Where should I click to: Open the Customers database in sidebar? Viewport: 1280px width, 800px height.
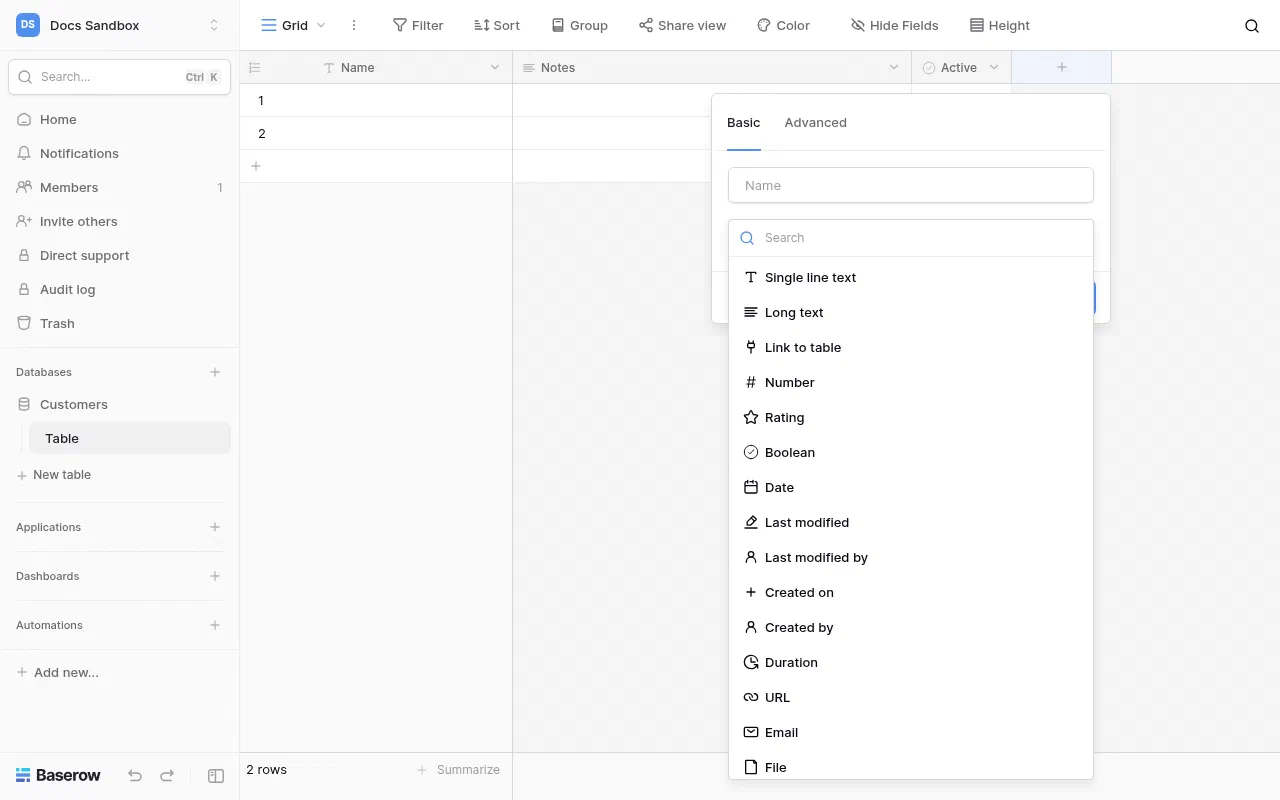point(119,404)
